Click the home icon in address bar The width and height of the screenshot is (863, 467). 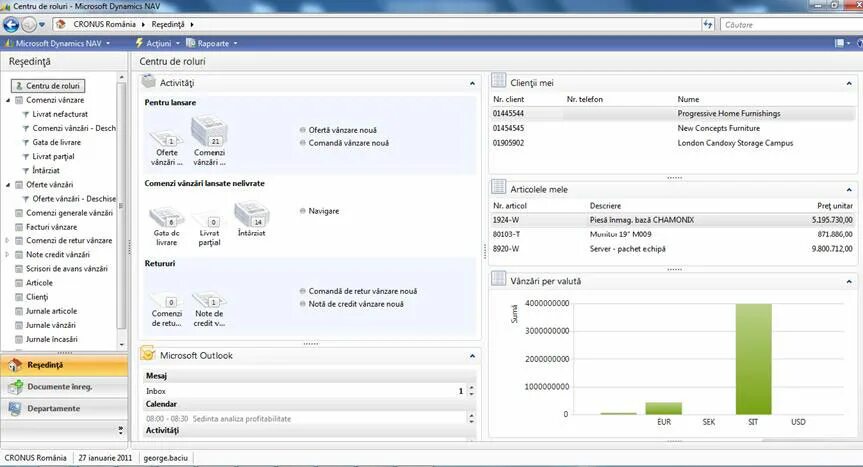[61, 24]
